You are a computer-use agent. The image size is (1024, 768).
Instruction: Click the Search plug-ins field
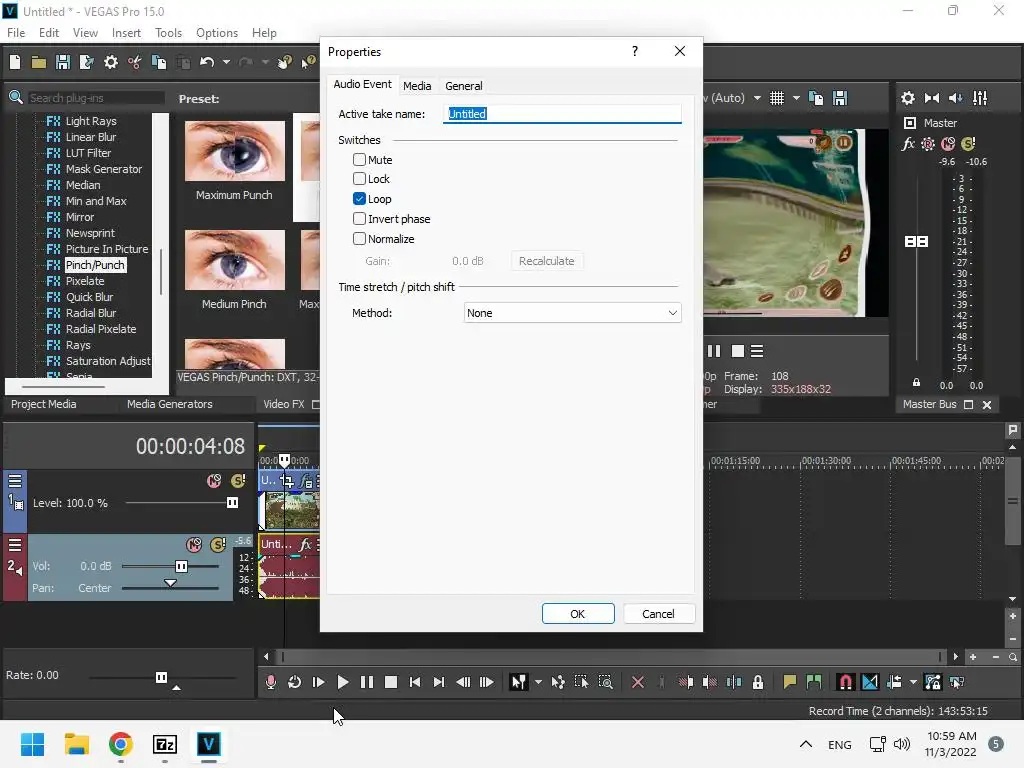coord(96,98)
